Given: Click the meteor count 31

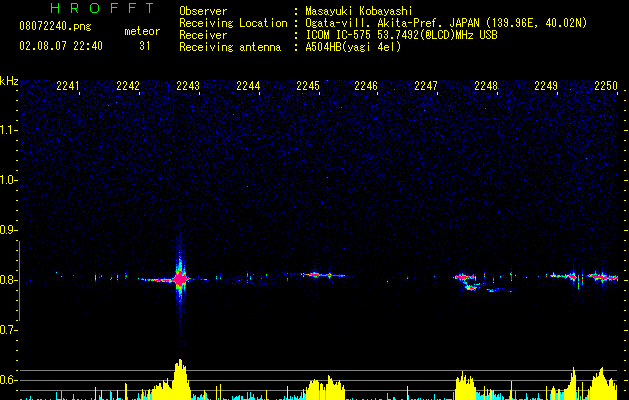Looking at the screenshot, I should click(x=145, y=46).
